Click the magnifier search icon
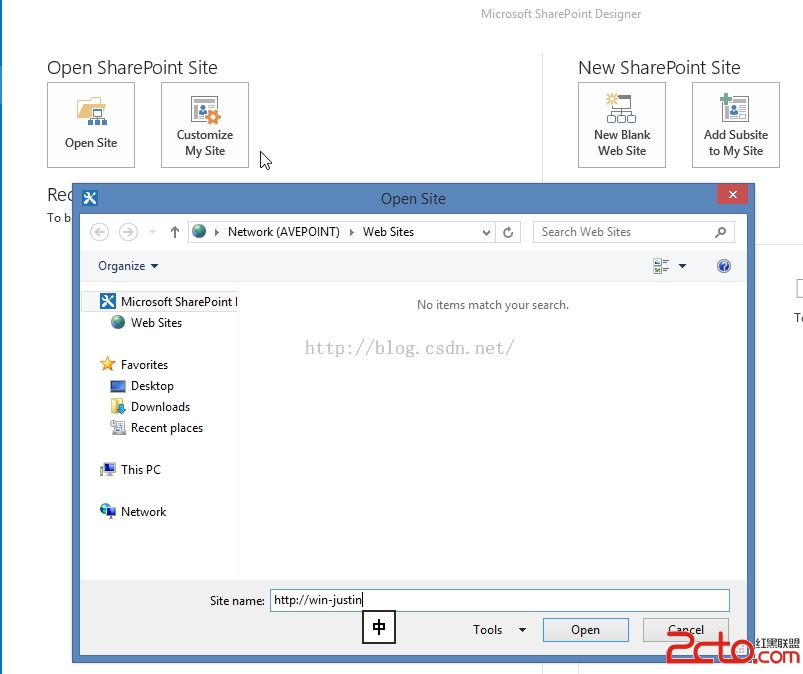Image resolution: width=803 pixels, height=674 pixels. tap(721, 232)
